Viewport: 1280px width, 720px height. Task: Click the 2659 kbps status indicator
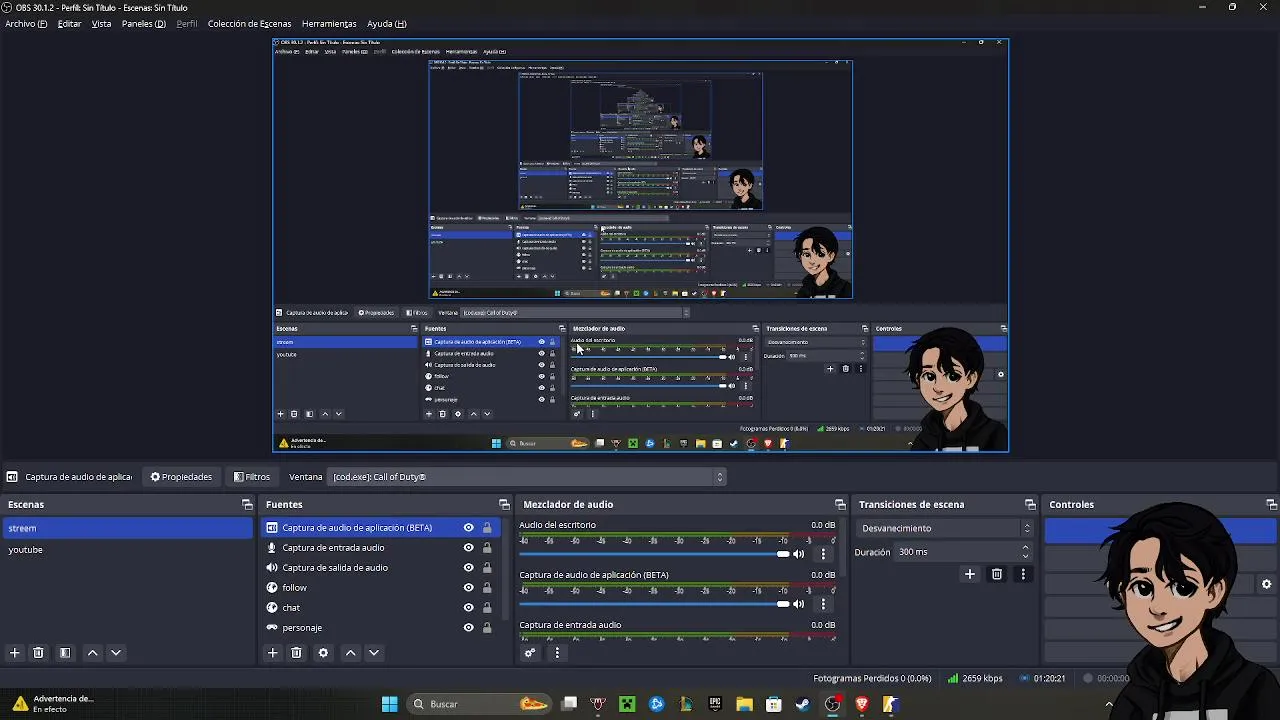[x=975, y=678]
